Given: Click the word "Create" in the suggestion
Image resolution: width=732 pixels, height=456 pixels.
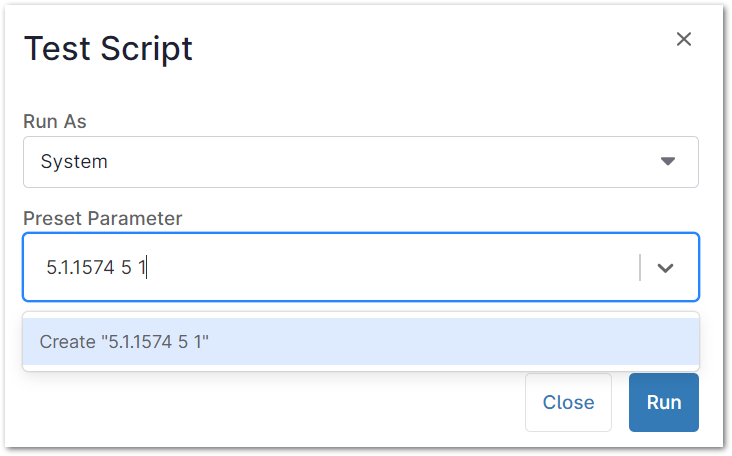Looking at the screenshot, I should (x=66, y=342).
